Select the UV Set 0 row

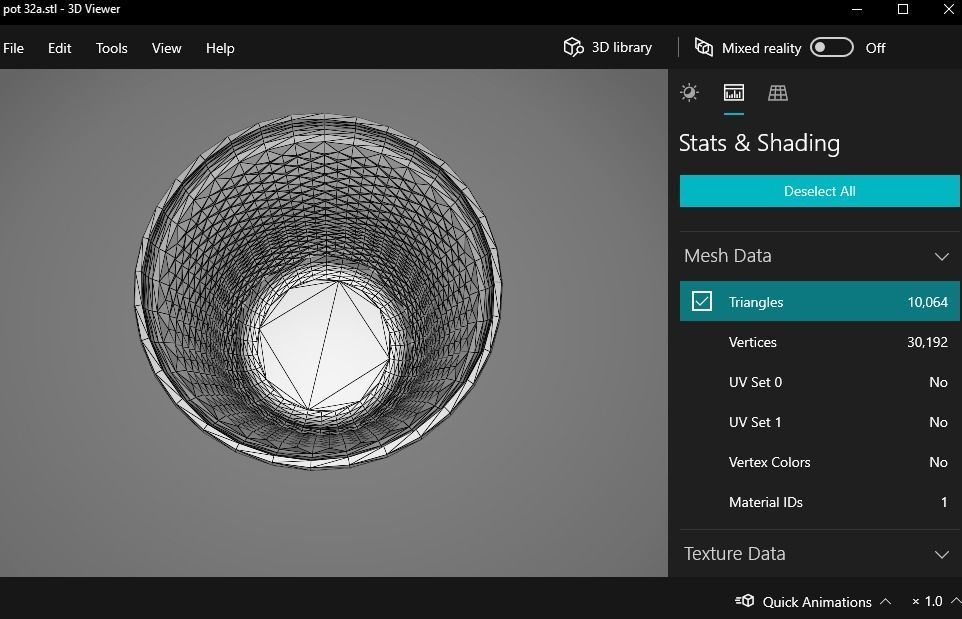[x=820, y=382]
